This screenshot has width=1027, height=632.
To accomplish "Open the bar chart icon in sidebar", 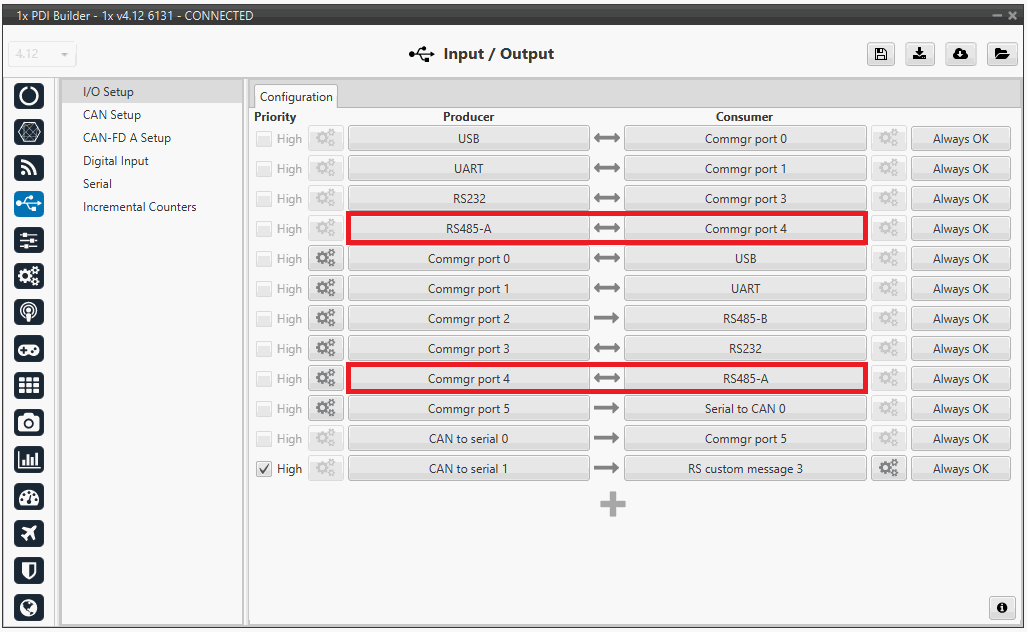I will (x=29, y=460).
